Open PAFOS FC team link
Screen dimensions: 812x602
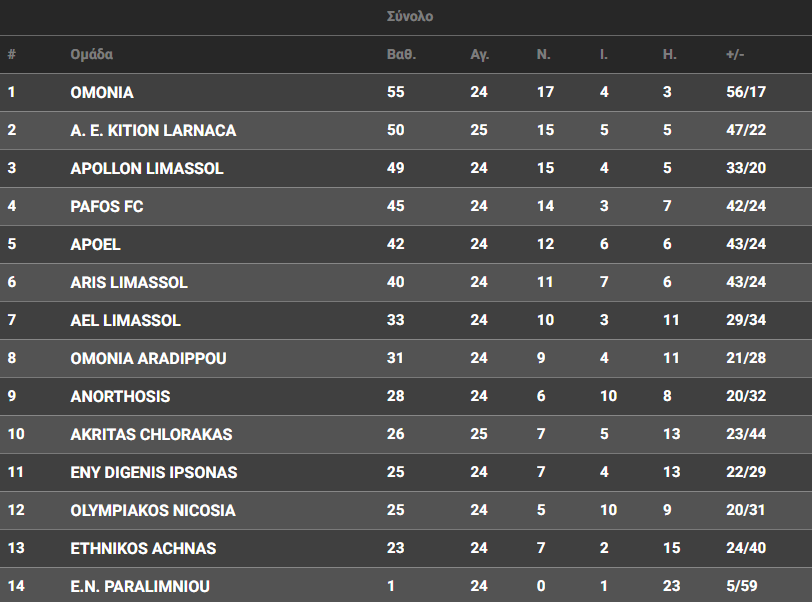[x=107, y=207]
